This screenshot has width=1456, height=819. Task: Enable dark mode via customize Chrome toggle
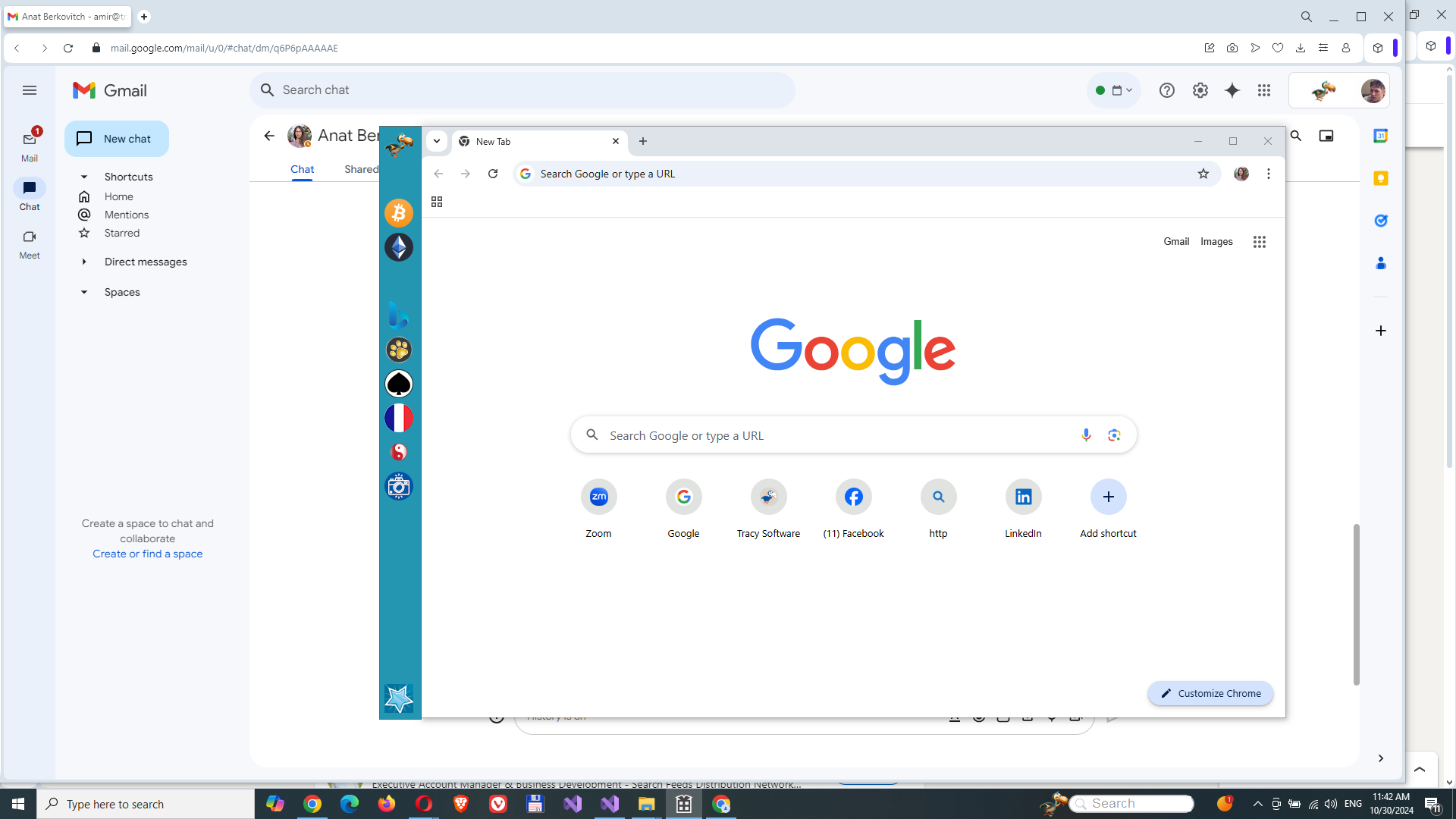[x=1211, y=693]
